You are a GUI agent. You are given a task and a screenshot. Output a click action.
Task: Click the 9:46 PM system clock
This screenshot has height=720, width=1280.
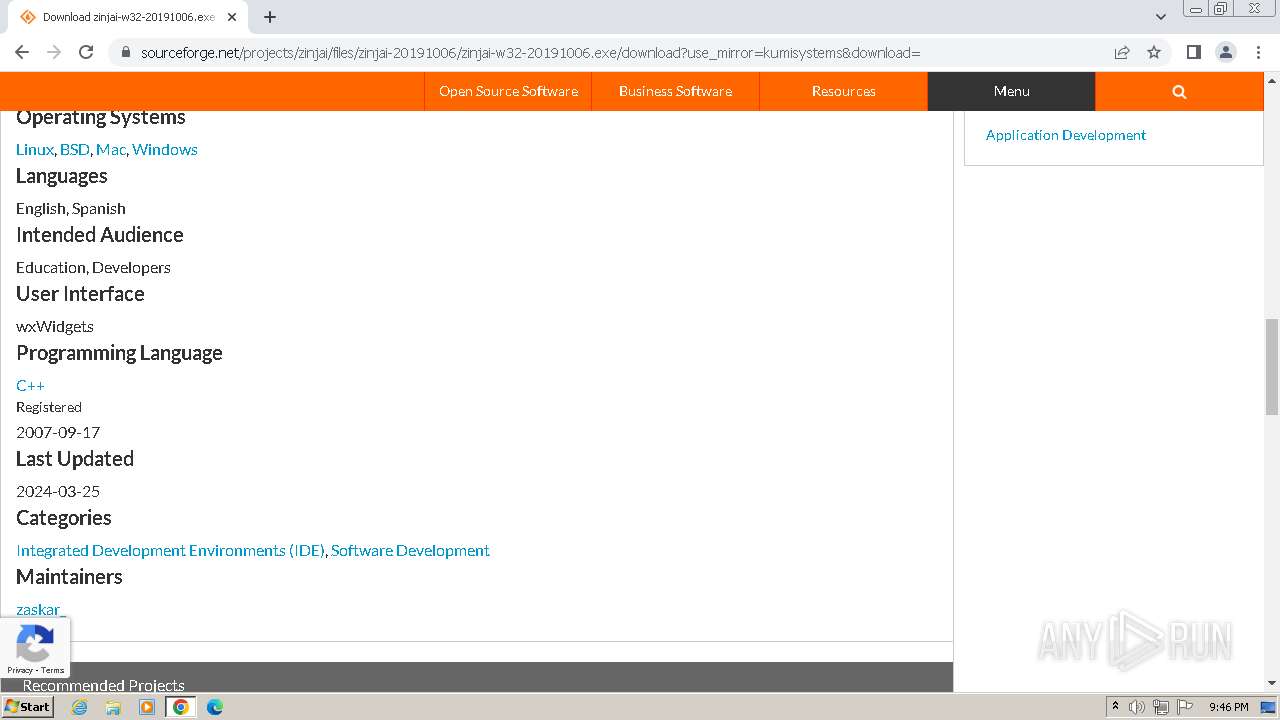point(1228,707)
